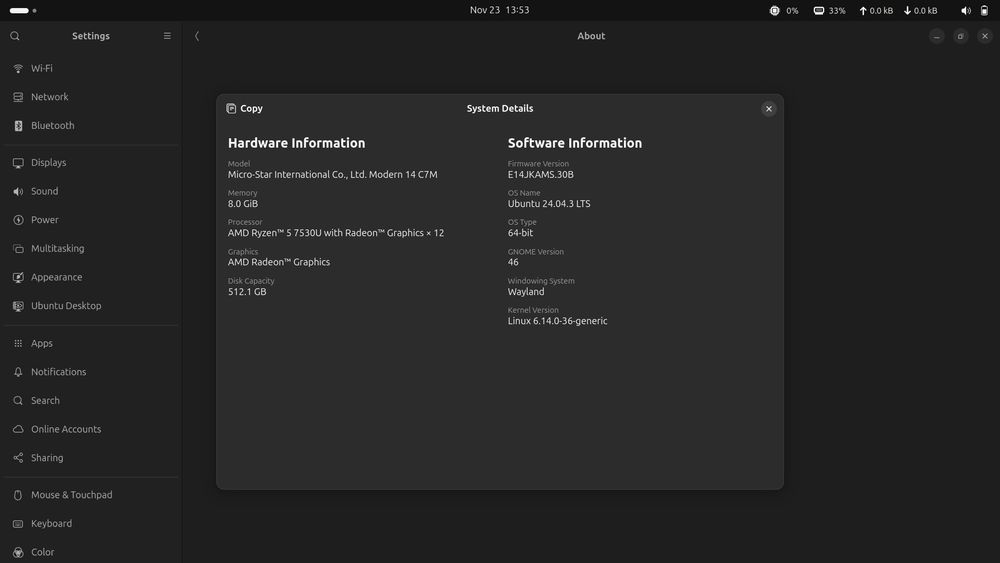The height and width of the screenshot is (563, 1000).
Task: Click the Multitasking icon in sidebar
Action: click(x=18, y=249)
